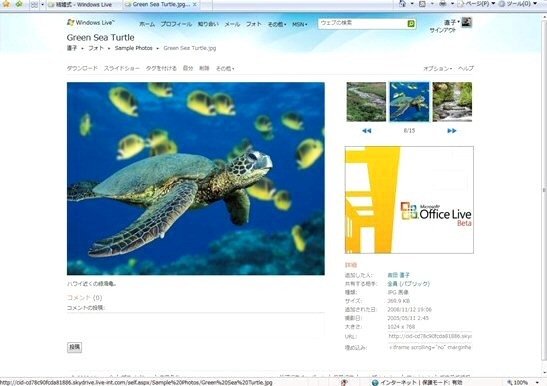This screenshot has height=386, width=547.
Task: Expand the Quick Tabs list dropdown arrow
Action: pyautogui.click(x=43, y=5)
